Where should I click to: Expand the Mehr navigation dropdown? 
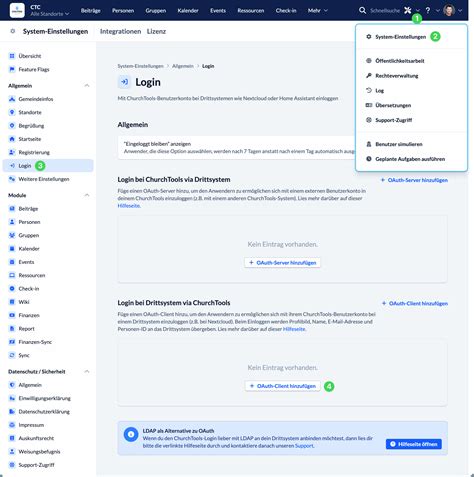point(318,11)
